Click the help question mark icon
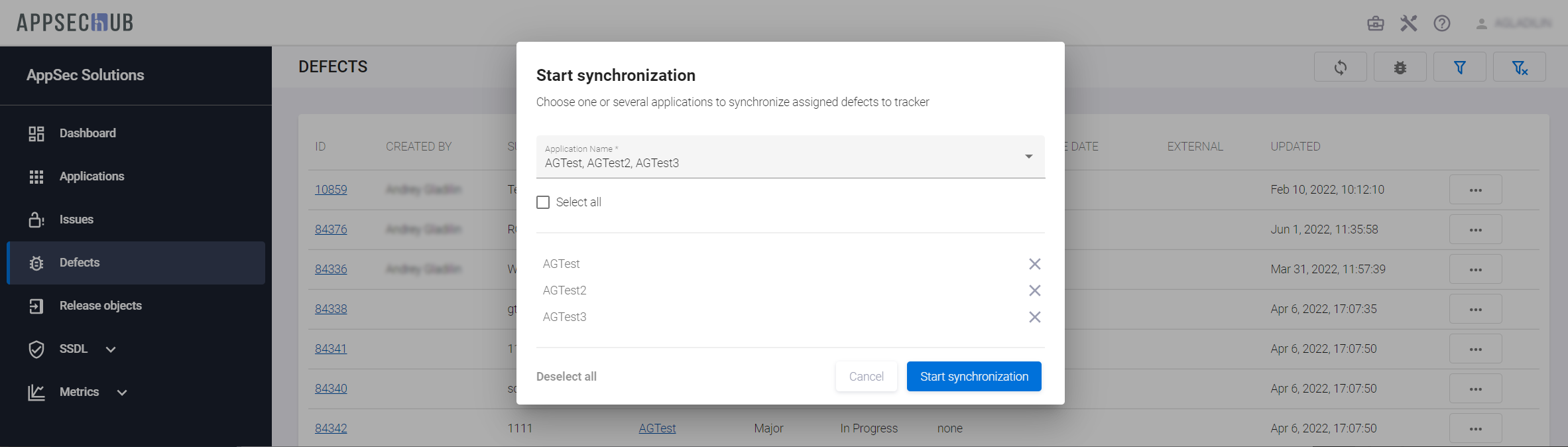This screenshot has height=447, width=1568. pyautogui.click(x=1441, y=24)
